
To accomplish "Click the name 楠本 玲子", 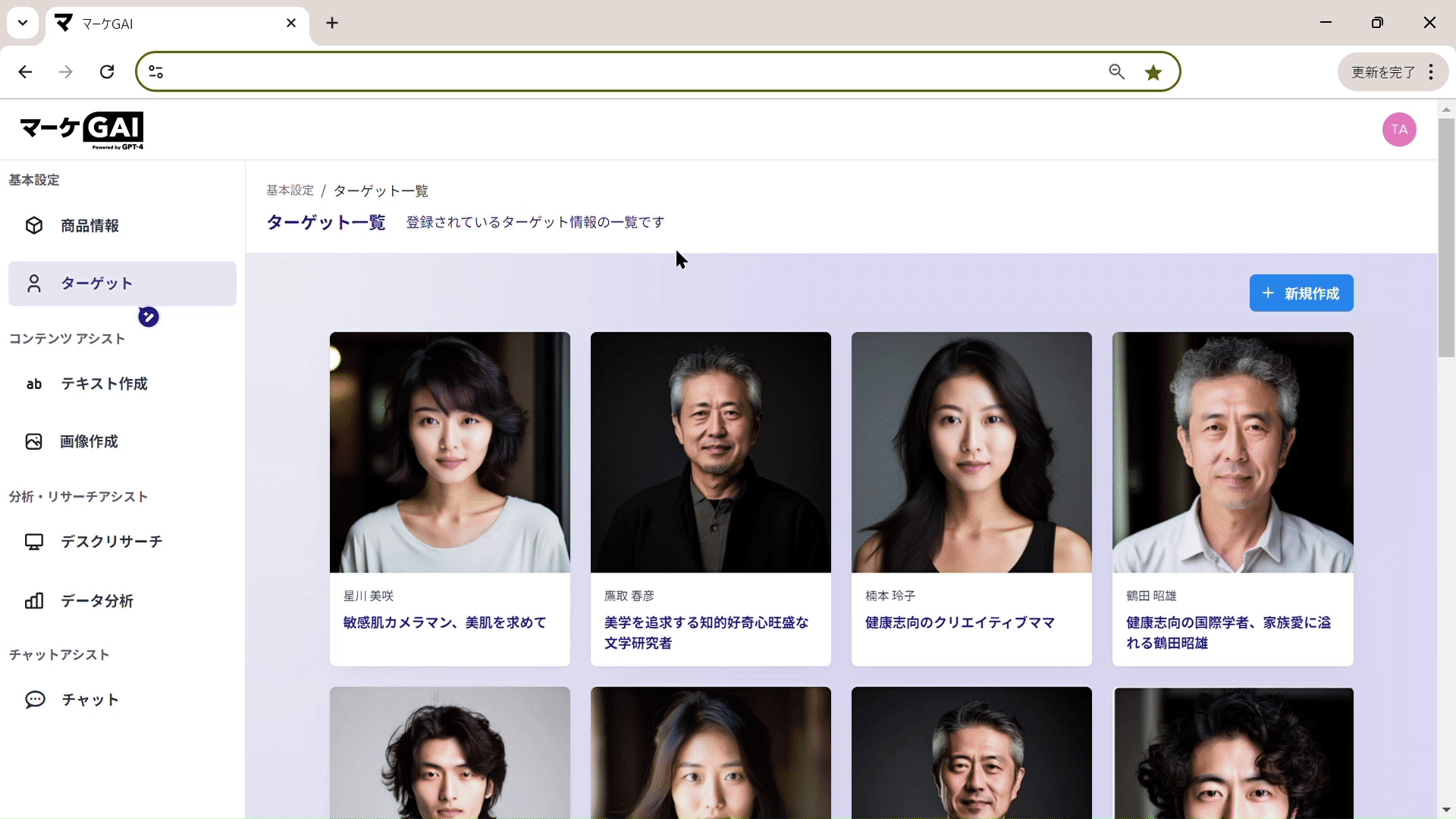I will tap(890, 596).
